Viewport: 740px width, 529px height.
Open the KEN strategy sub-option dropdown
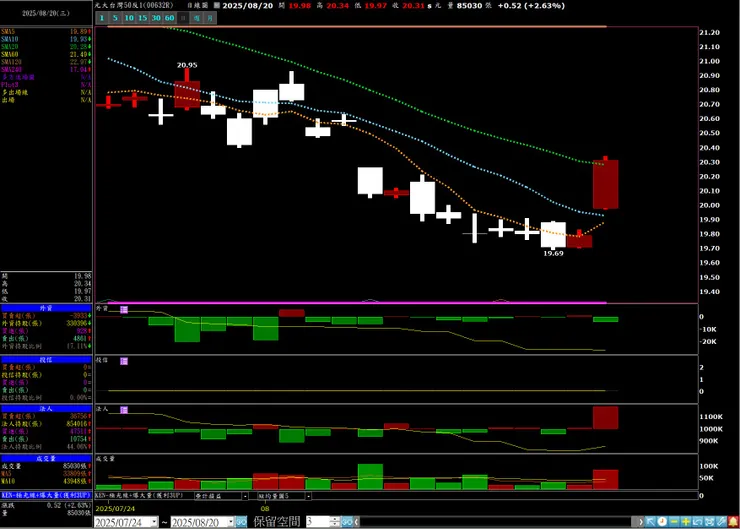coord(245,496)
